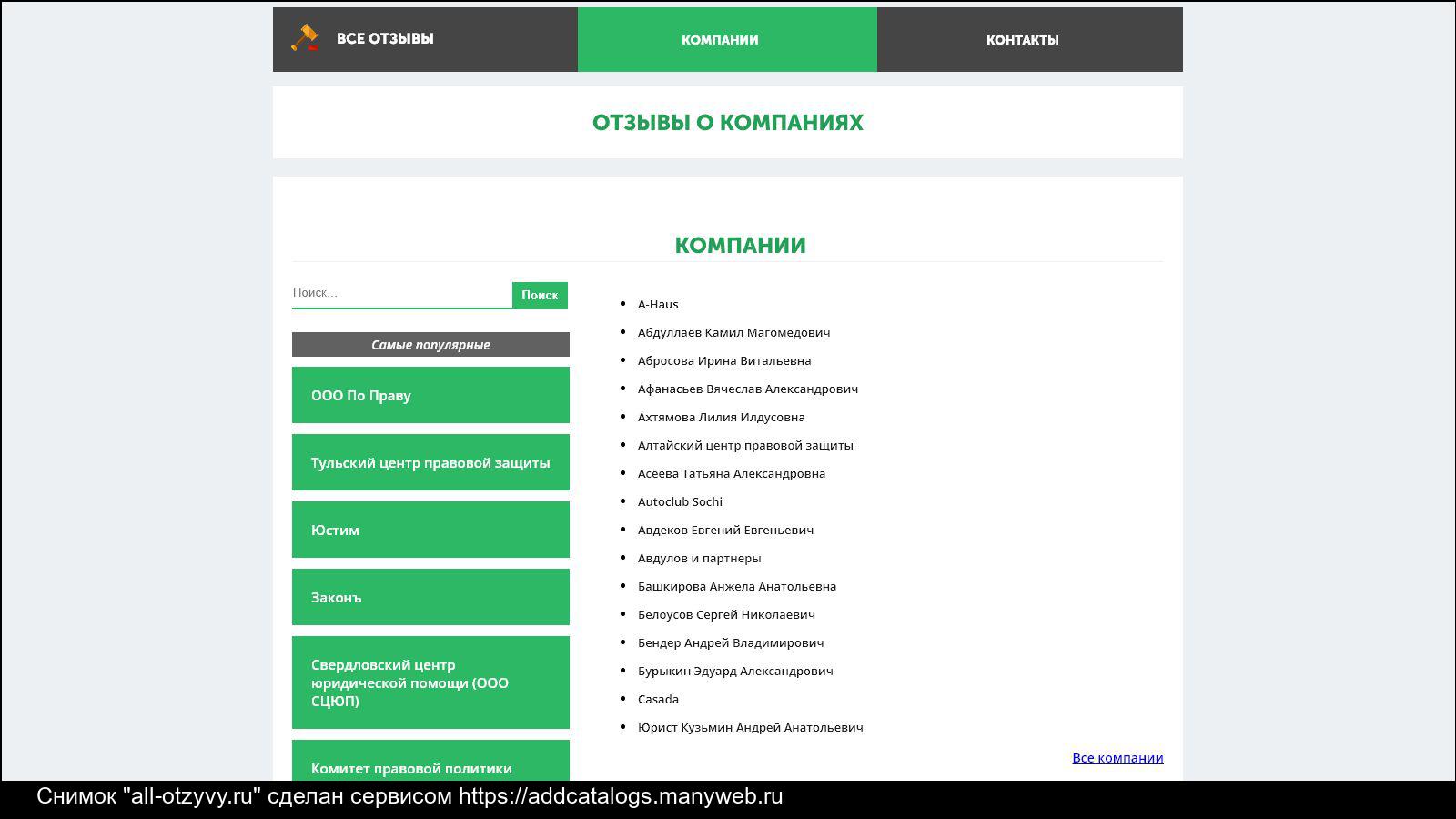Open Авдулов и партнеры link
Viewport: 1456px width, 819px height.
point(700,558)
